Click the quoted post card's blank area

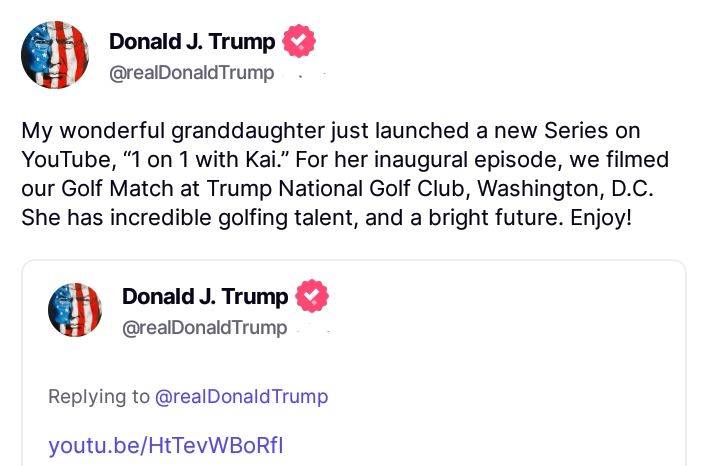click(x=500, y=360)
